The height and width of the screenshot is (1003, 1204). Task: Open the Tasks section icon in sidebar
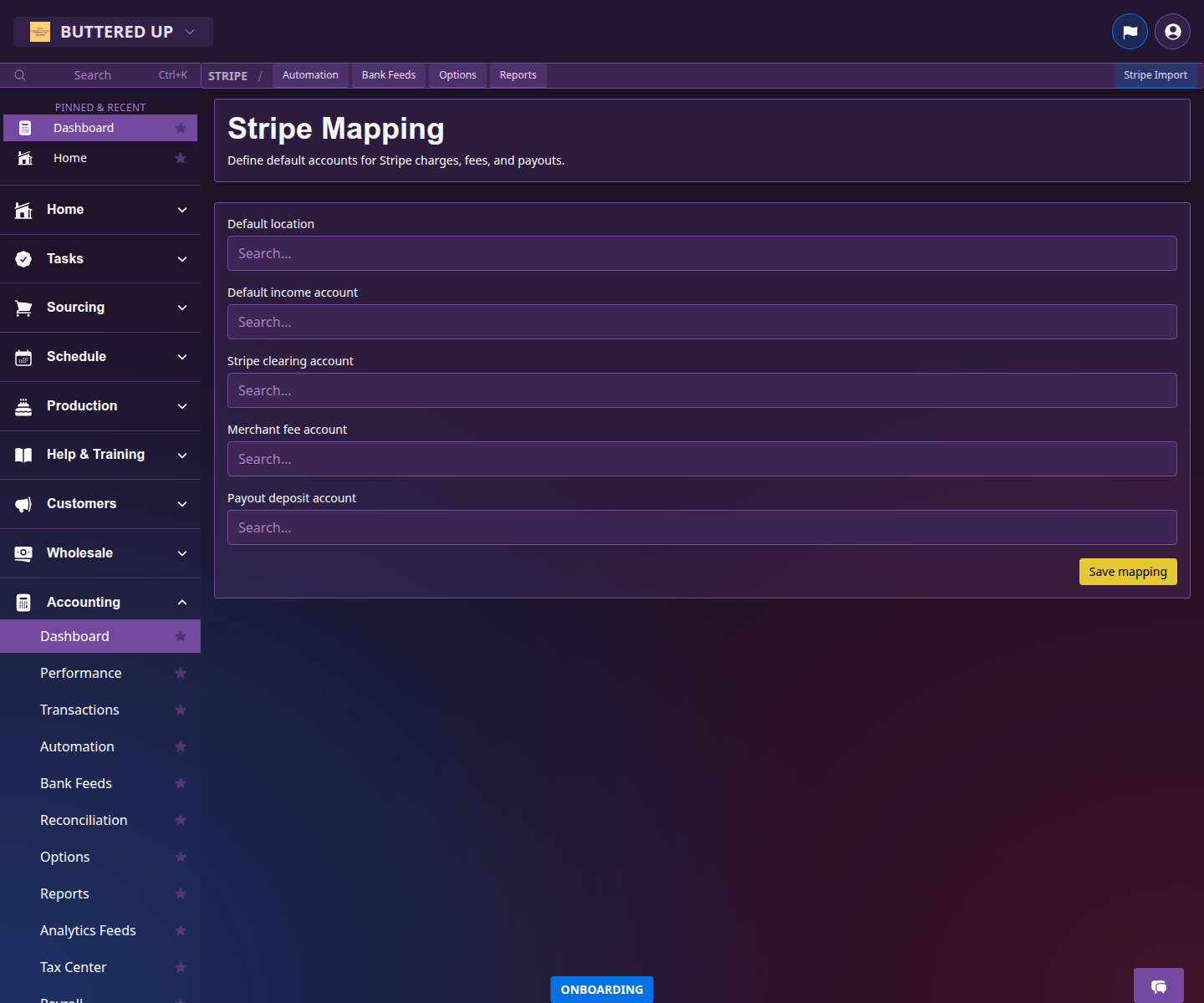[x=23, y=258]
